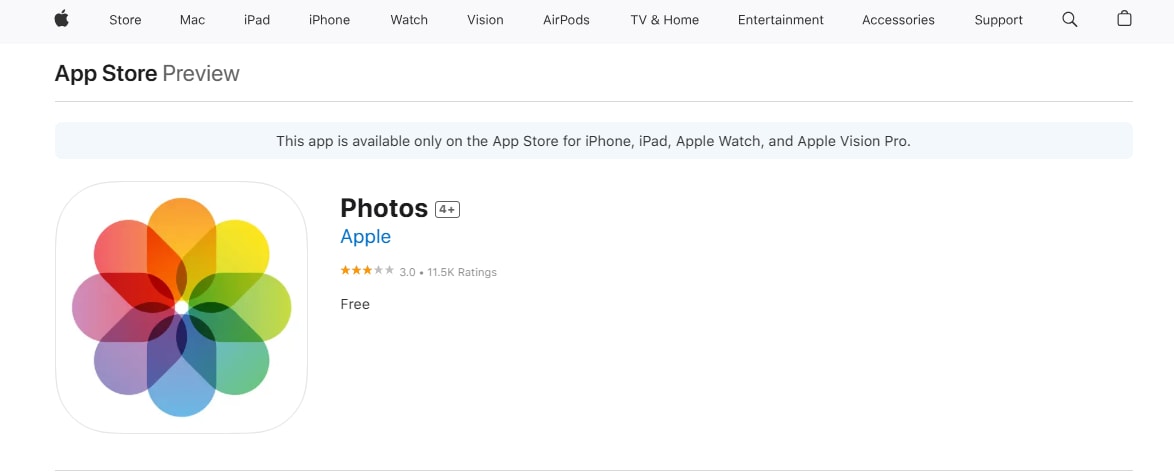
Task: Click the 4+ age rating badge
Action: coord(447,209)
